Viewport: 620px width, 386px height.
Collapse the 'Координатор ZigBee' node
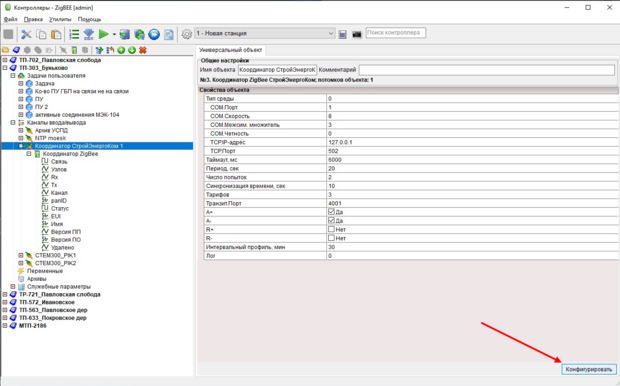pos(28,154)
